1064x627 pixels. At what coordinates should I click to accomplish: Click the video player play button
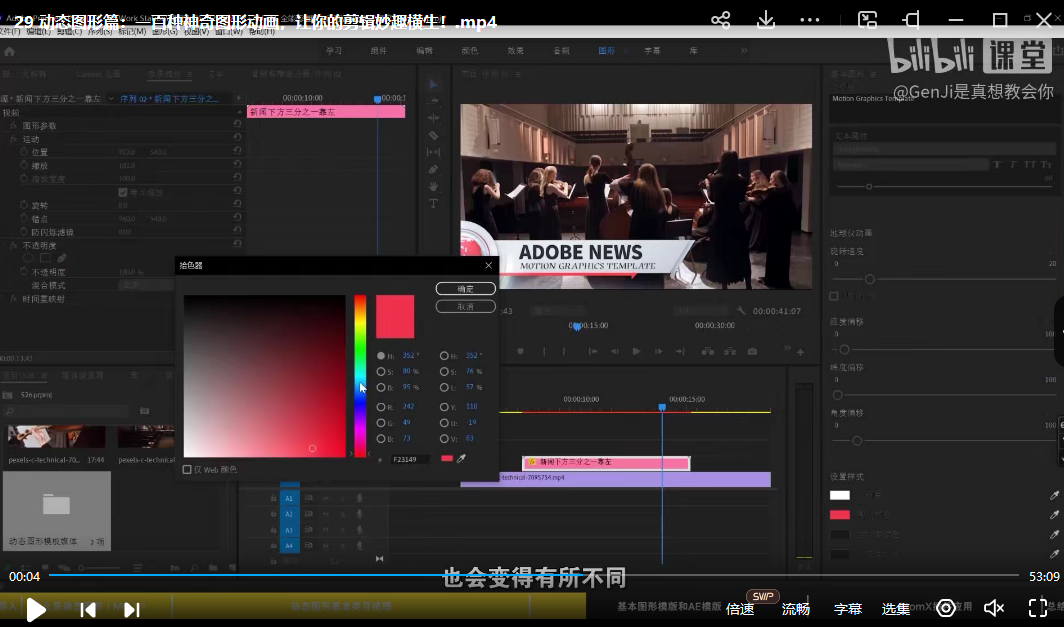click(x=35, y=609)
